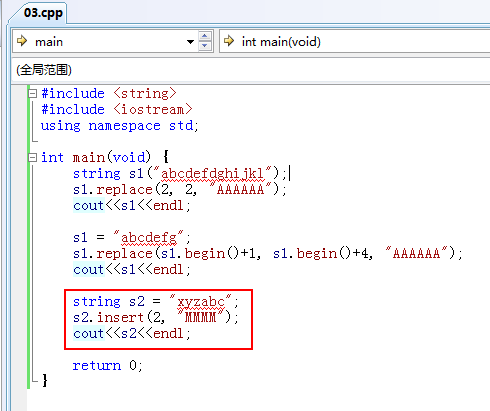Click the s1 = "abcdefg"; assignment line
This screenshot has height=411, width=490.
pos(132,238)
